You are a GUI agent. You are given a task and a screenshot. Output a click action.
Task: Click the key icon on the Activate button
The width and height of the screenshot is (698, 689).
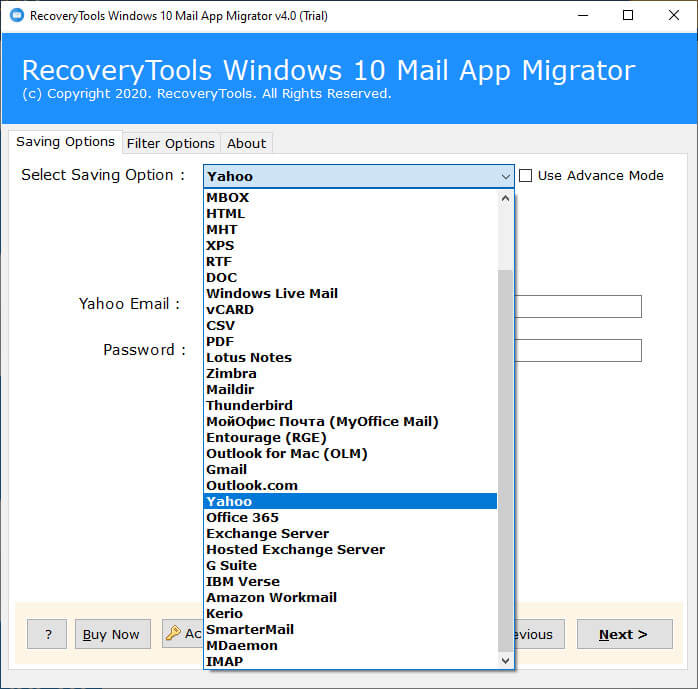coord(173,633)
